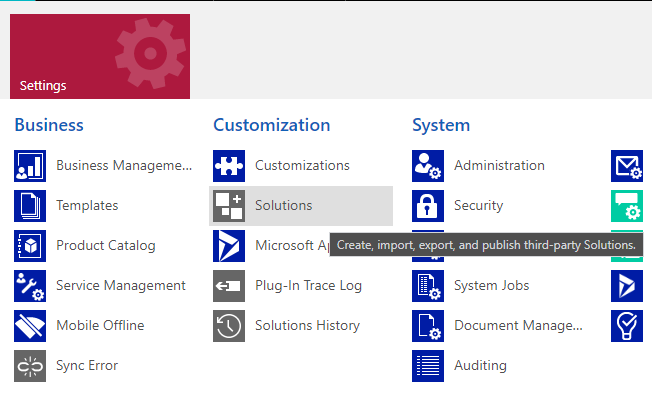The width and height of the screenshot is (652, 398).
Task: Open Mobile Offline settings
Action: 100,325
